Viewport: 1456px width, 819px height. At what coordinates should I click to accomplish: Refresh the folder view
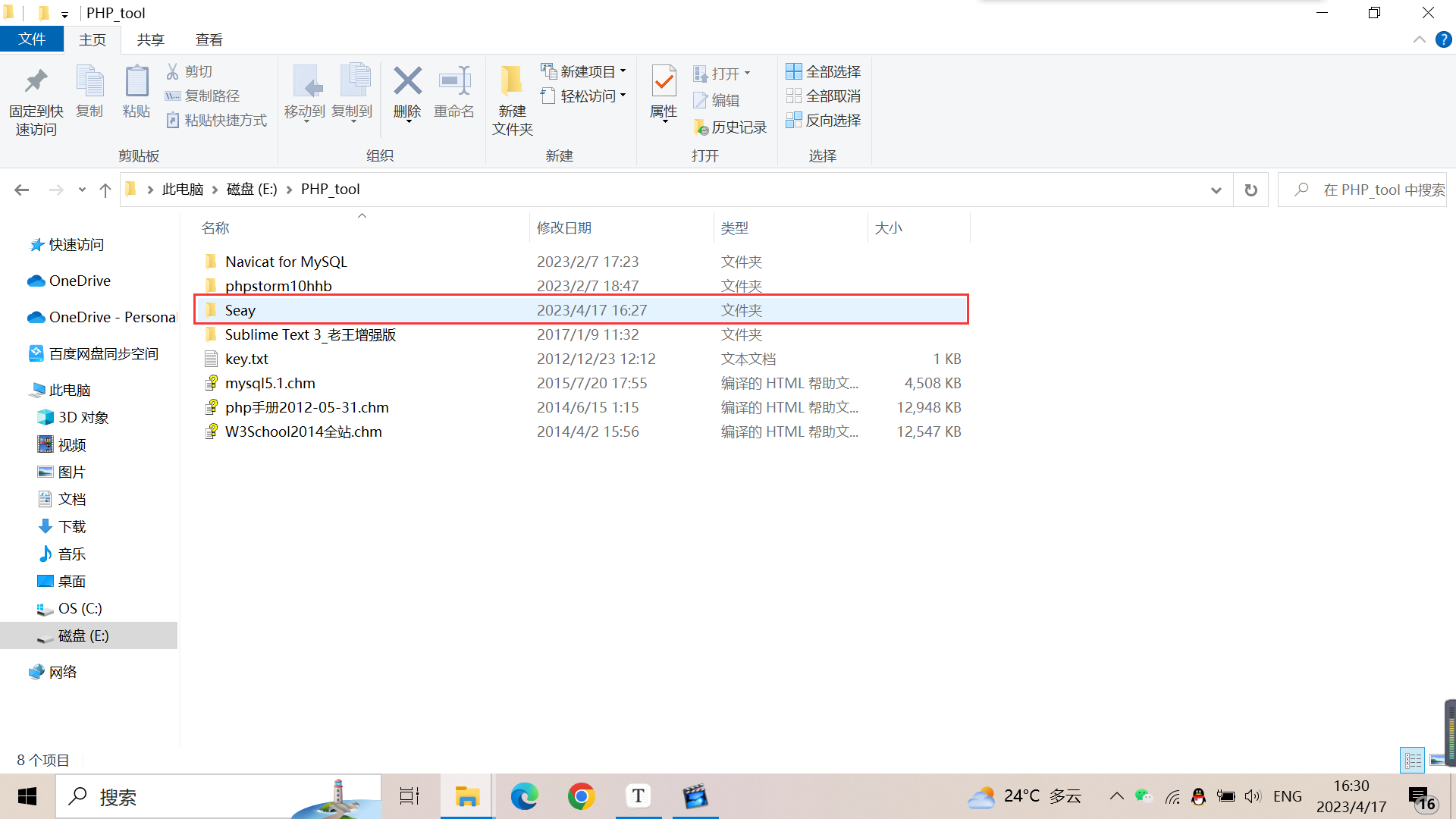(1250, 190)
